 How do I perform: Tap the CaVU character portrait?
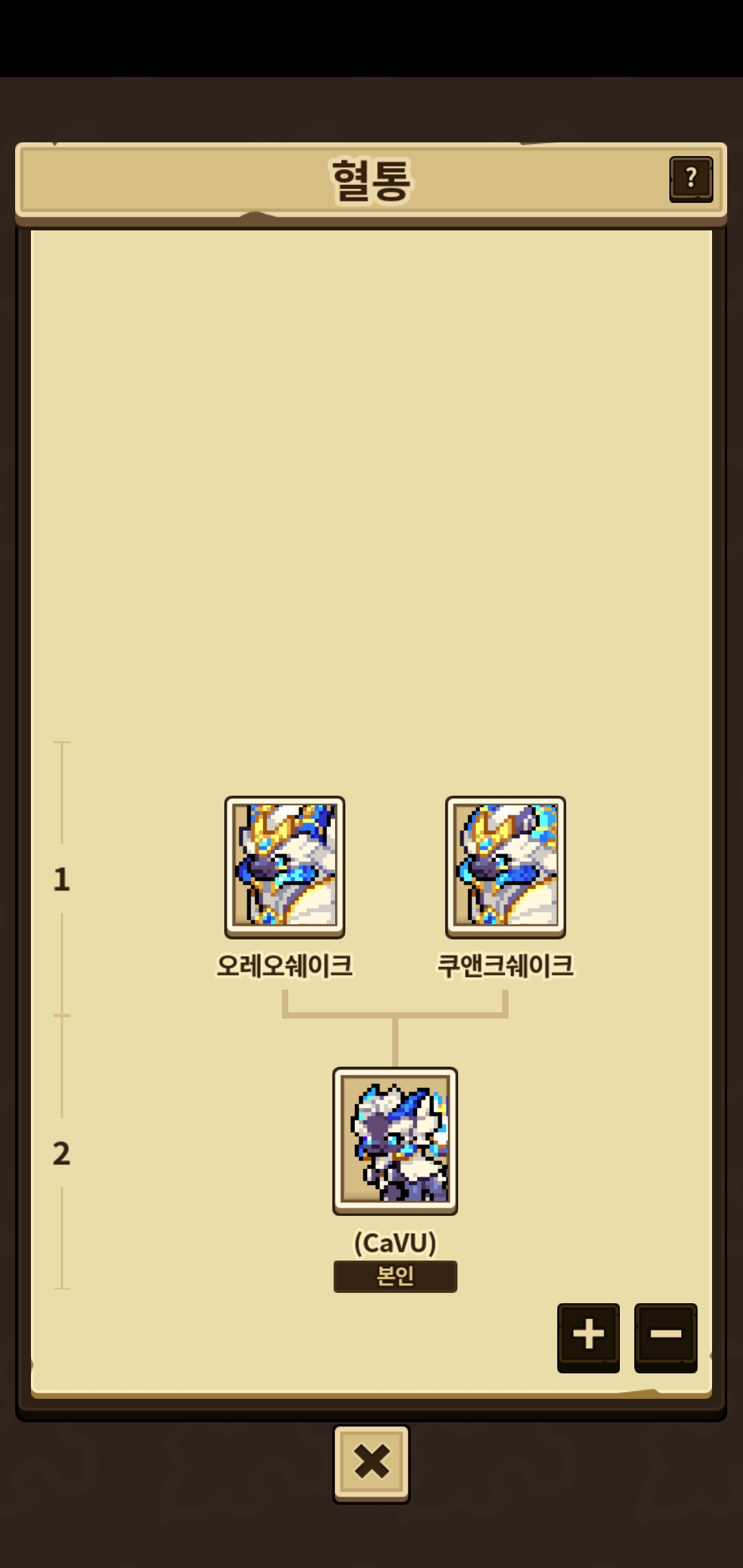click(x=395, y=1140)
